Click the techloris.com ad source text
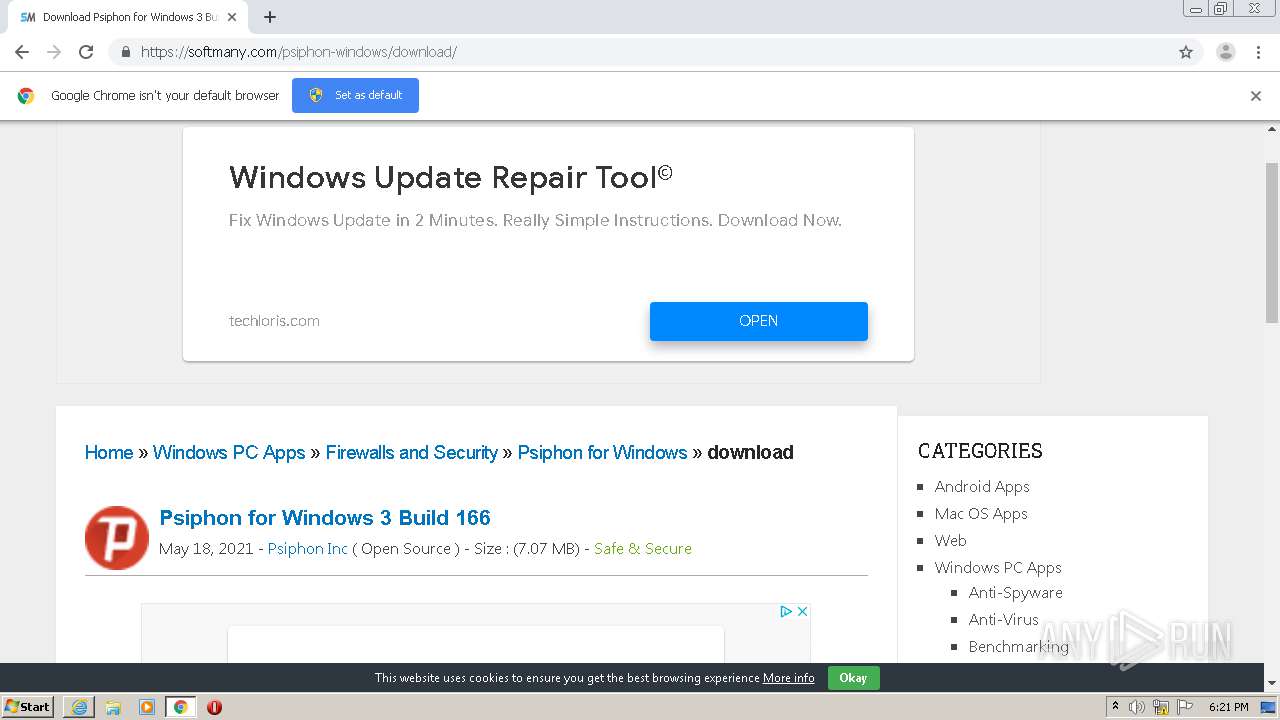1280x720 pixels. [x=274, y=321]
